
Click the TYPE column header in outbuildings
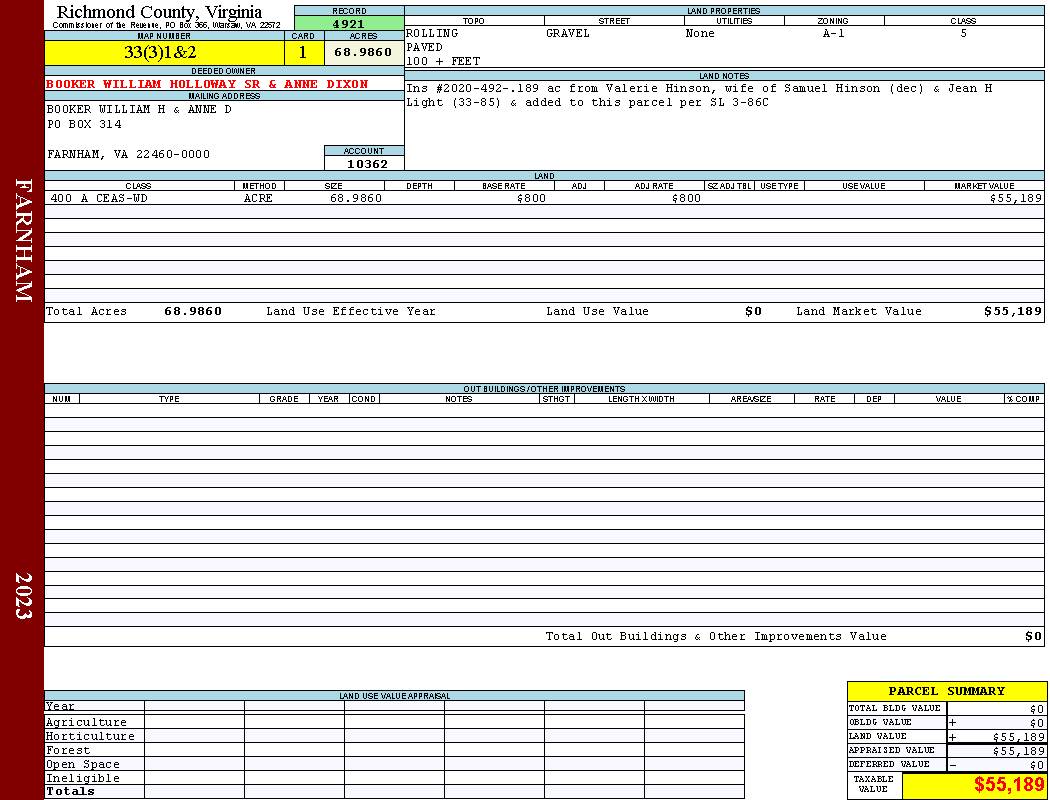(169, 399)
